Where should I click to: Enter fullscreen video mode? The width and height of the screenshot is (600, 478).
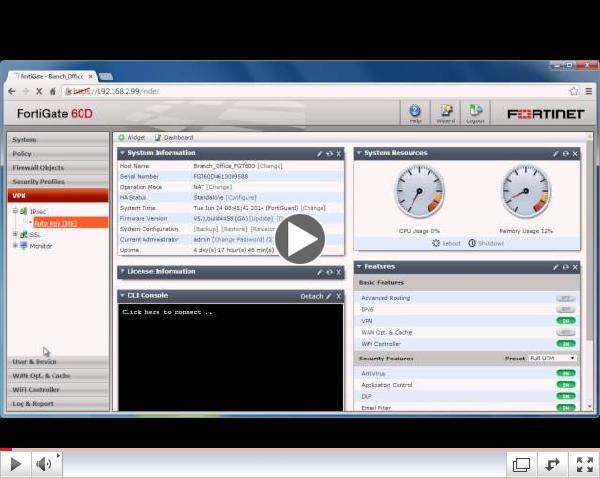click(585, 464)
